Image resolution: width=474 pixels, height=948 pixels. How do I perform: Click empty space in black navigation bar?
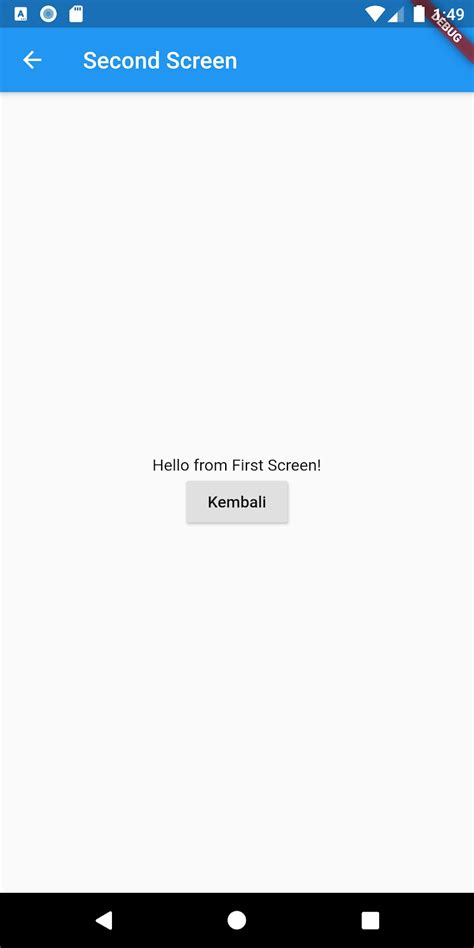pyautogui.click(x=170, y=920)
